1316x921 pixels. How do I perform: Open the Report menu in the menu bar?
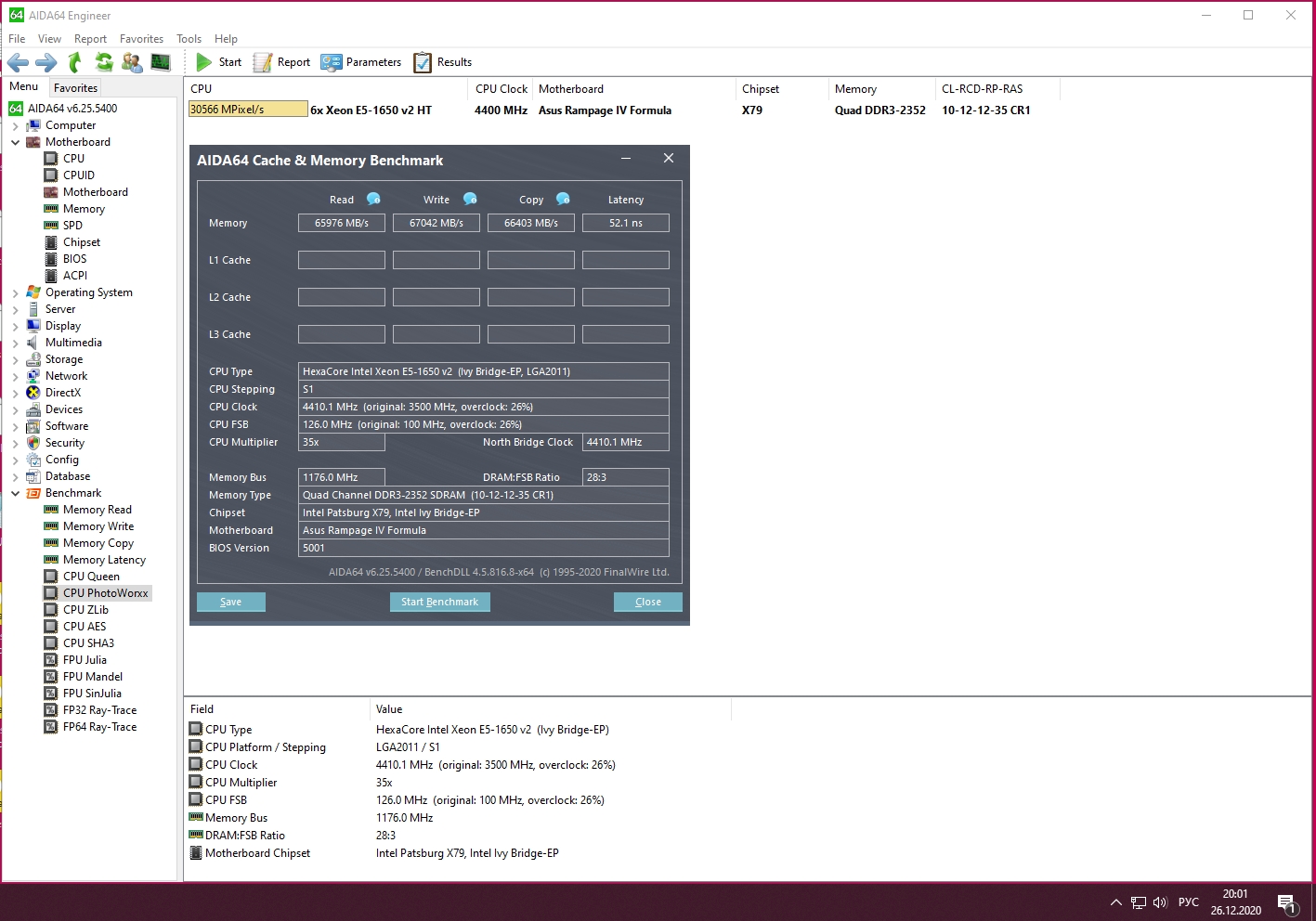(90, 39)
